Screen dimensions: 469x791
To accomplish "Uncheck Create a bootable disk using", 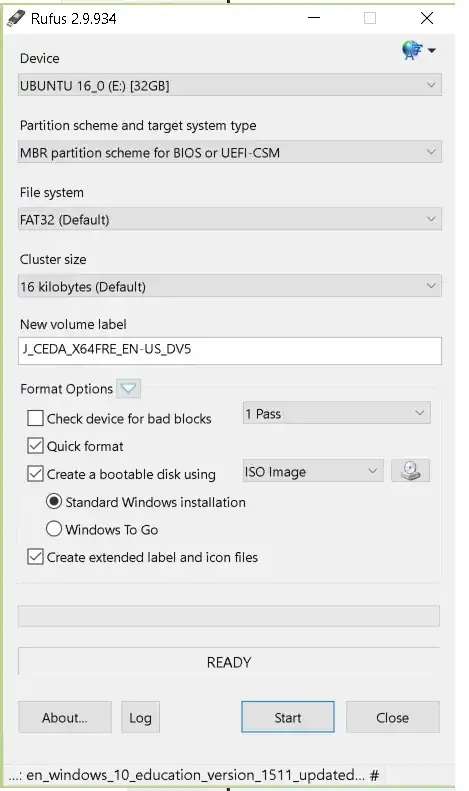I will 35,474.
